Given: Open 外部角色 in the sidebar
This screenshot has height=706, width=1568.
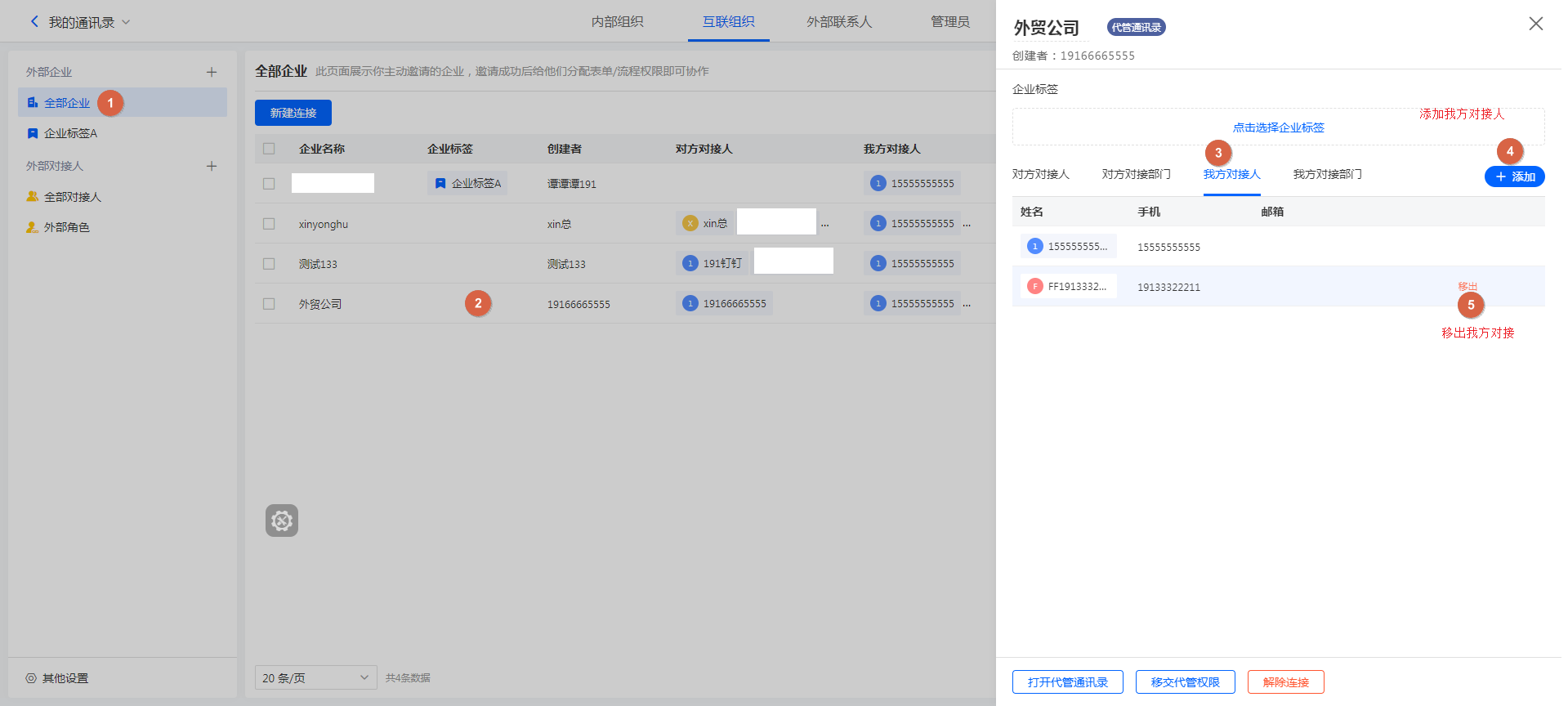Looking at the screenshot, I should click(x=66, y=227).
